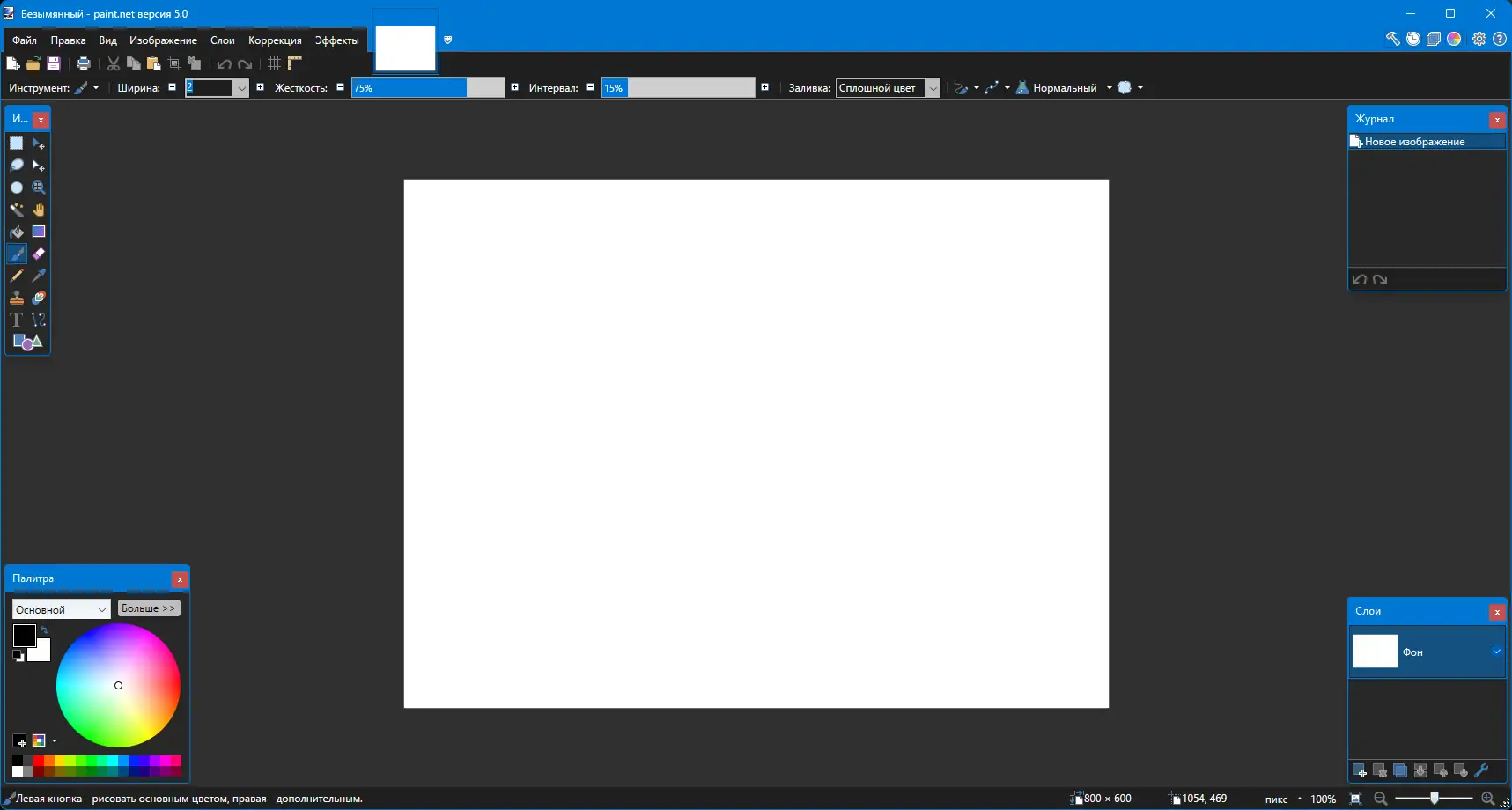Select the Color Picker tool
This screenshot has height=810, width=1512.
39,276
